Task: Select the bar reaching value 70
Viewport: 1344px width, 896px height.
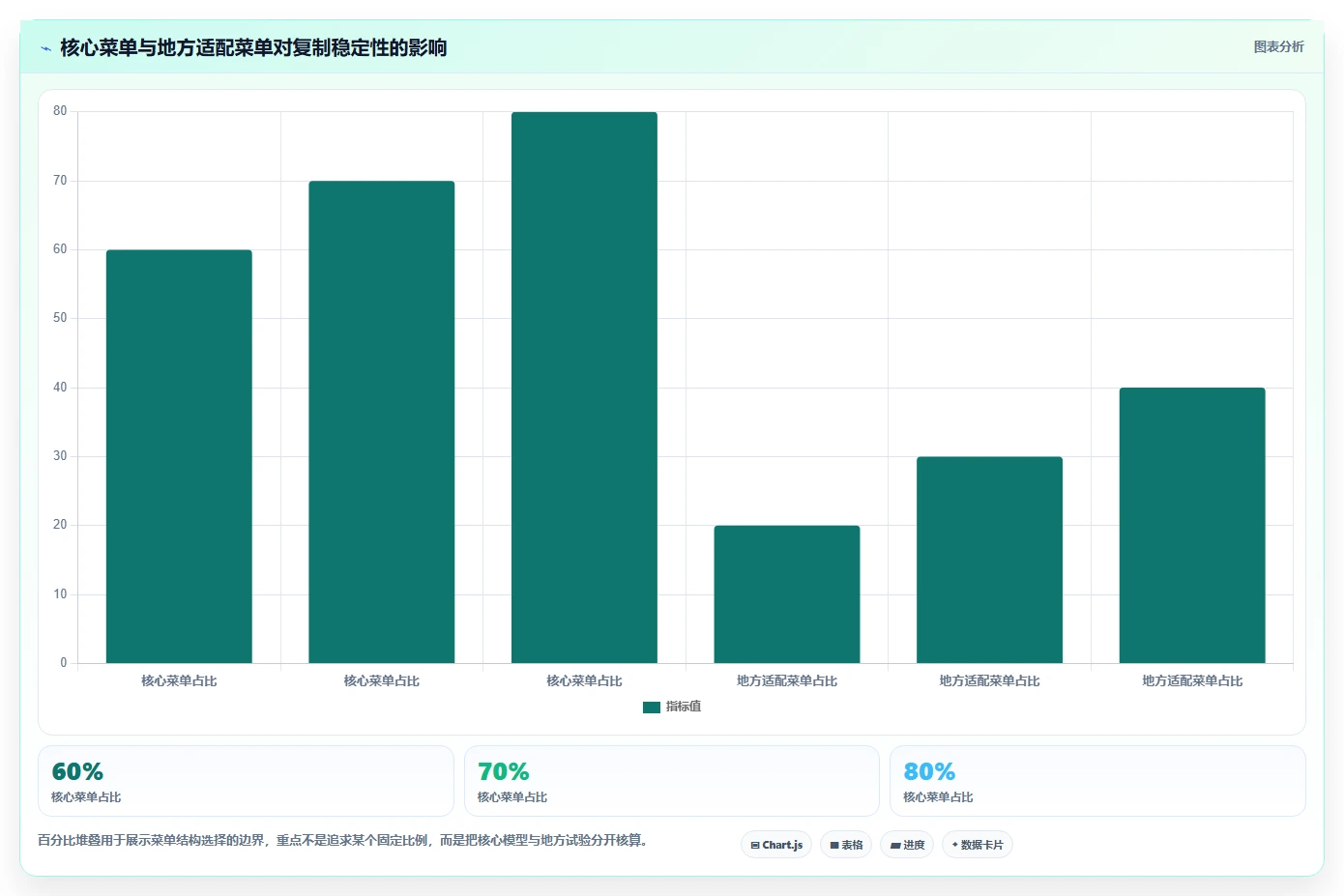Action: click(382, 421)
